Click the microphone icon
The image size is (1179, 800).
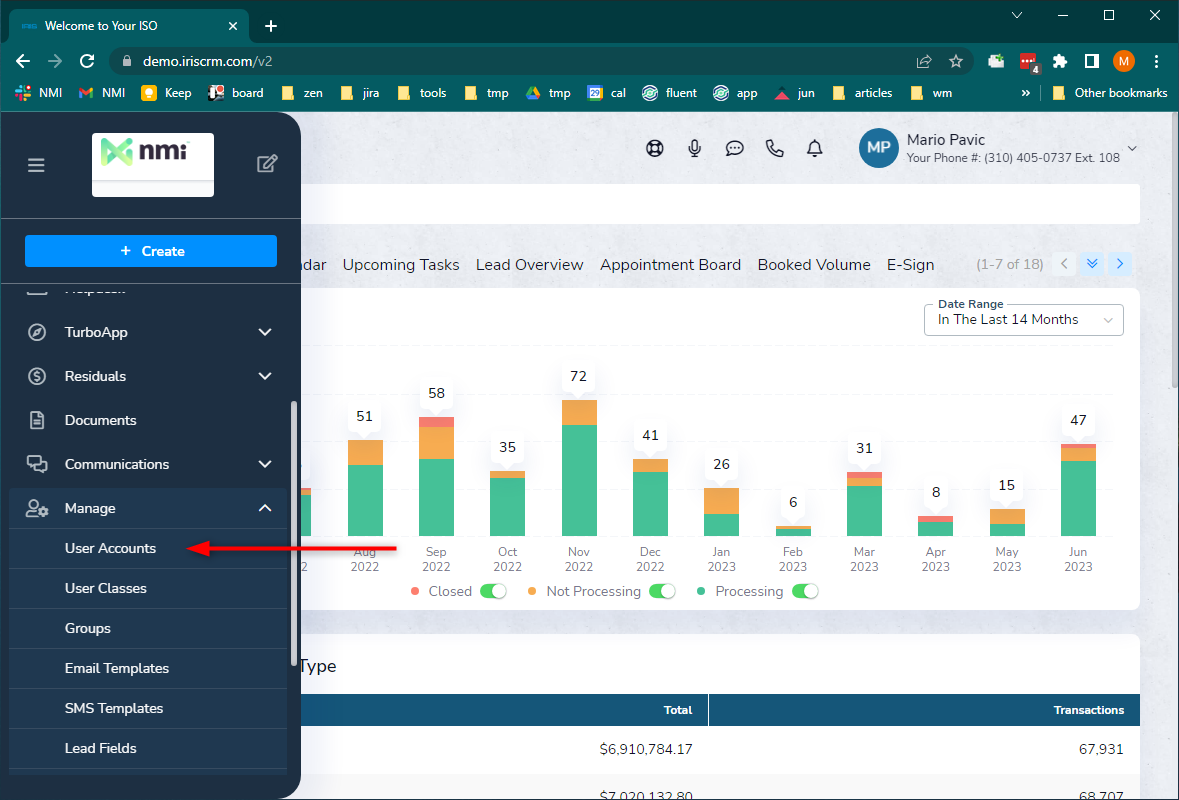695,148
